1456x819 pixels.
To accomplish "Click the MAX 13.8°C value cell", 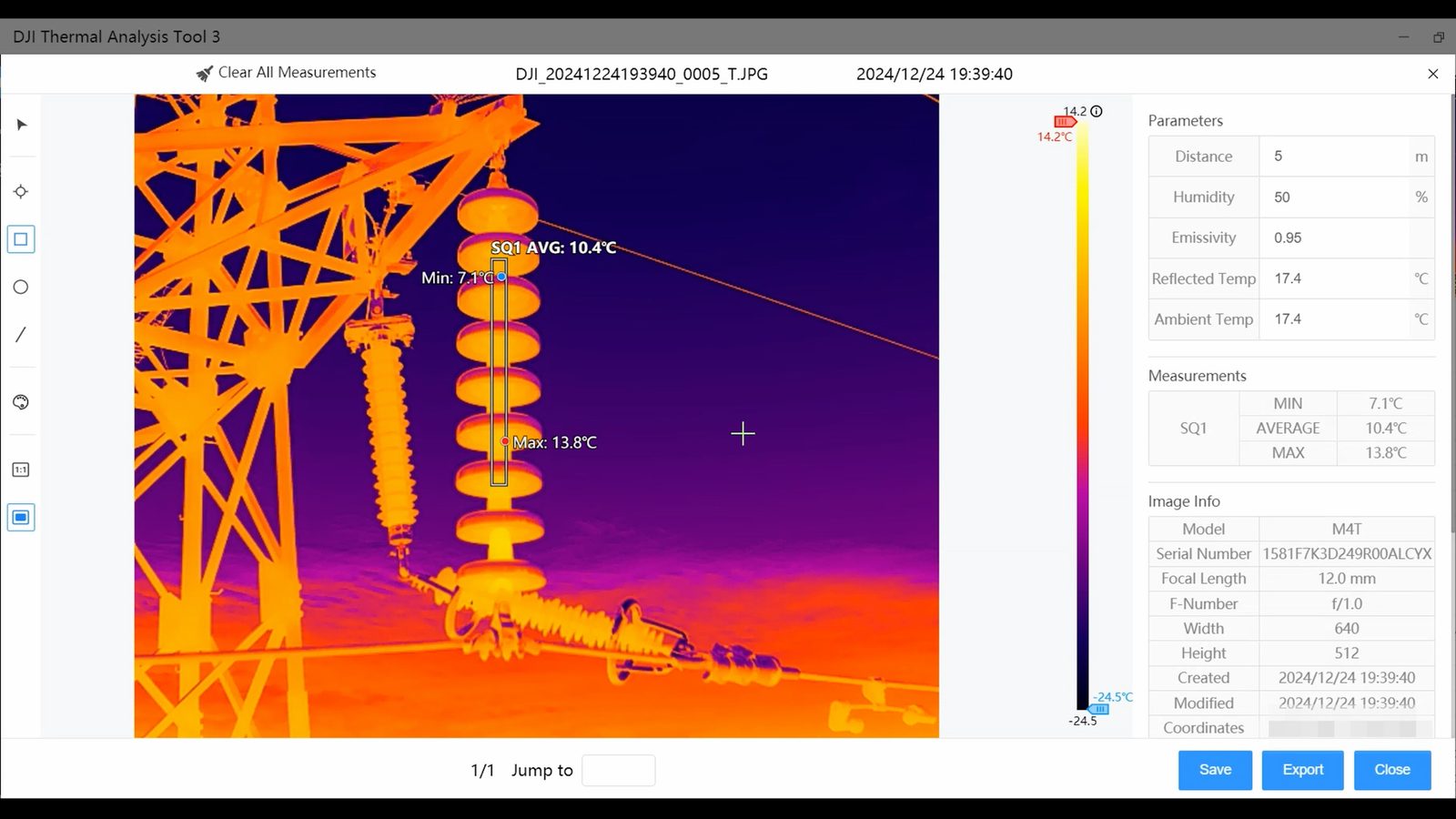I will pyautogui.click(x=1385, y=452).
